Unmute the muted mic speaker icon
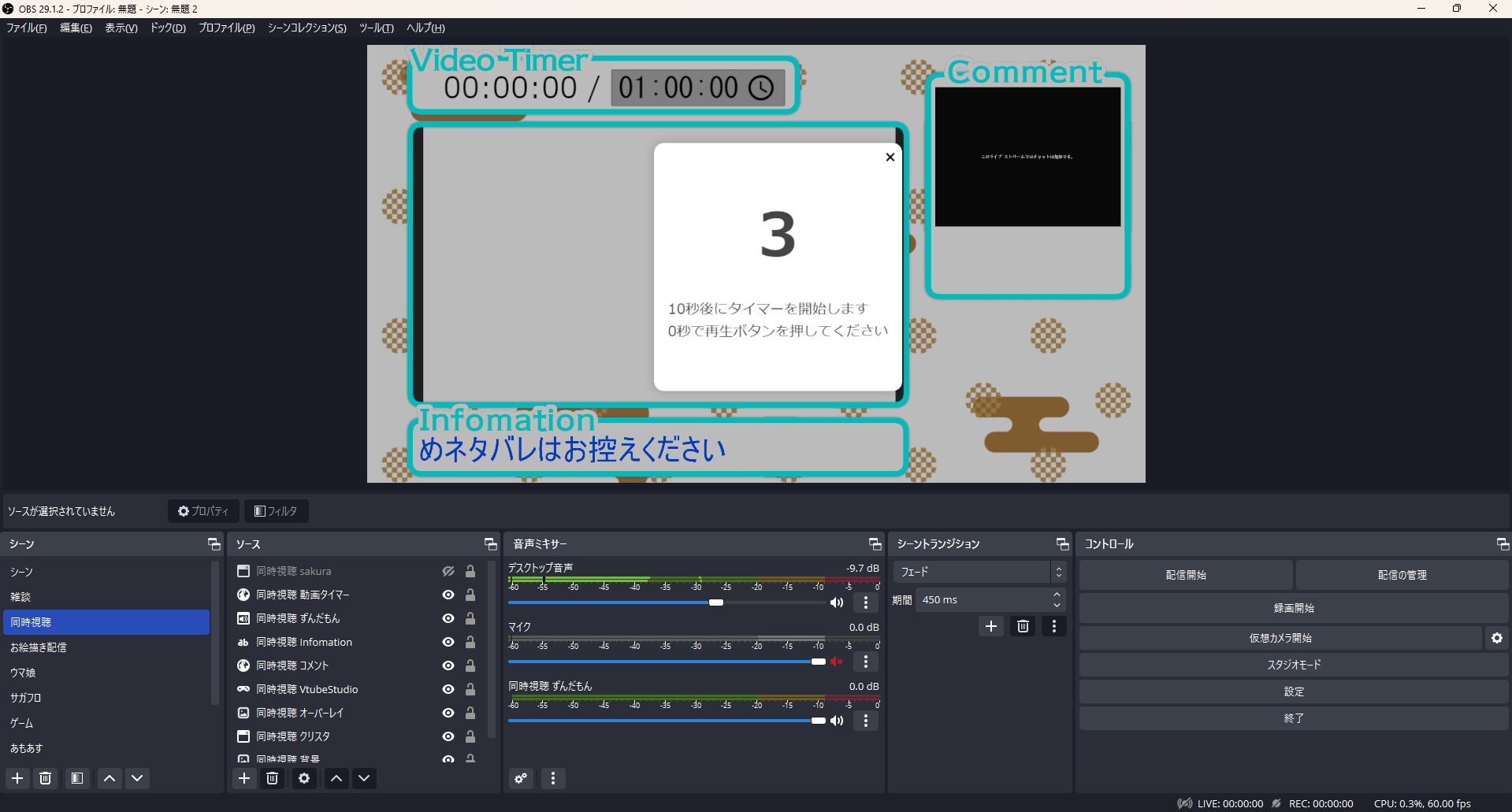This screenshot has width=1512, height=812. [x=837, y=662]
